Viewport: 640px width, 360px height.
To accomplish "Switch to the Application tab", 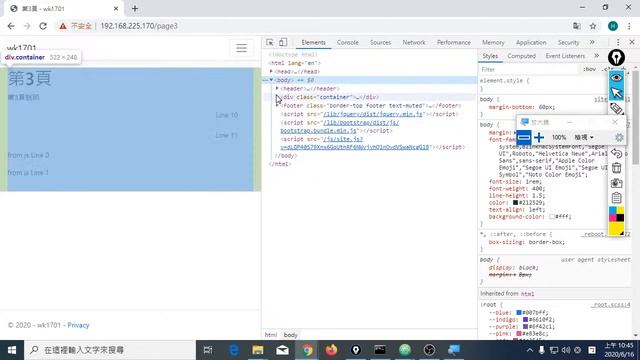I will (x=531, y=42).
